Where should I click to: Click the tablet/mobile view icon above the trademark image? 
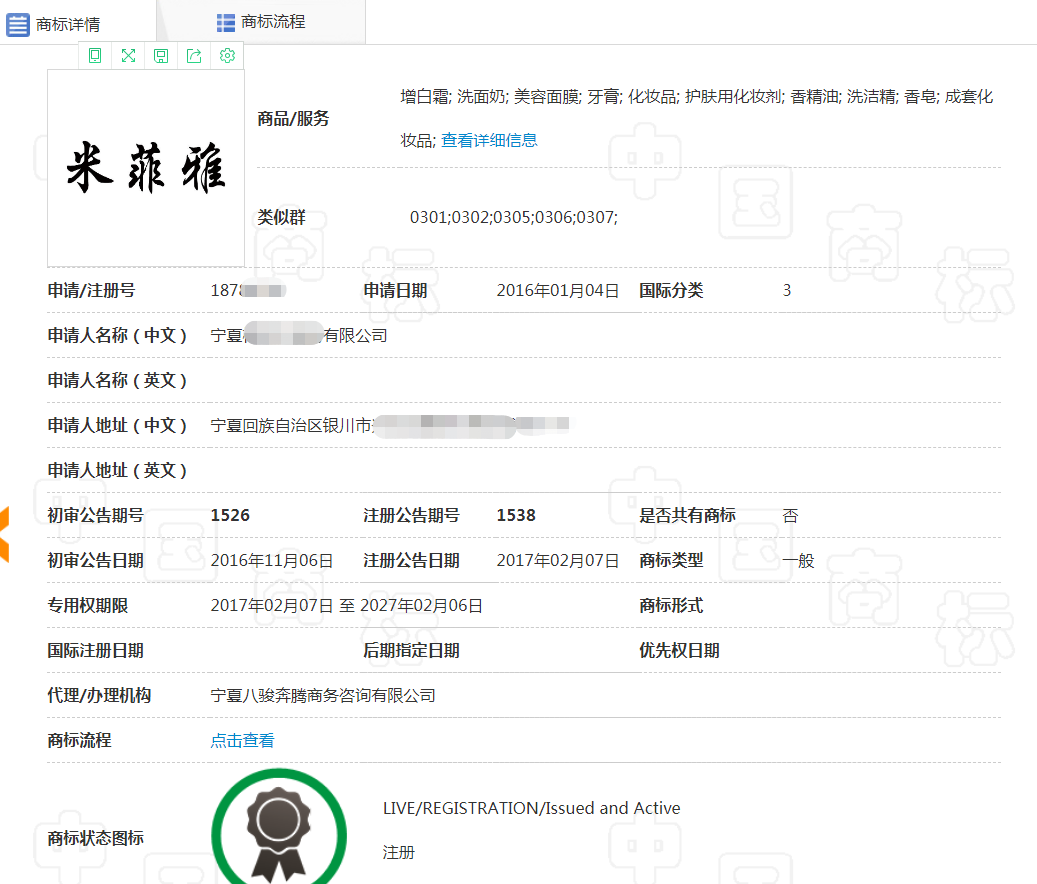click(x=95, y=56)
